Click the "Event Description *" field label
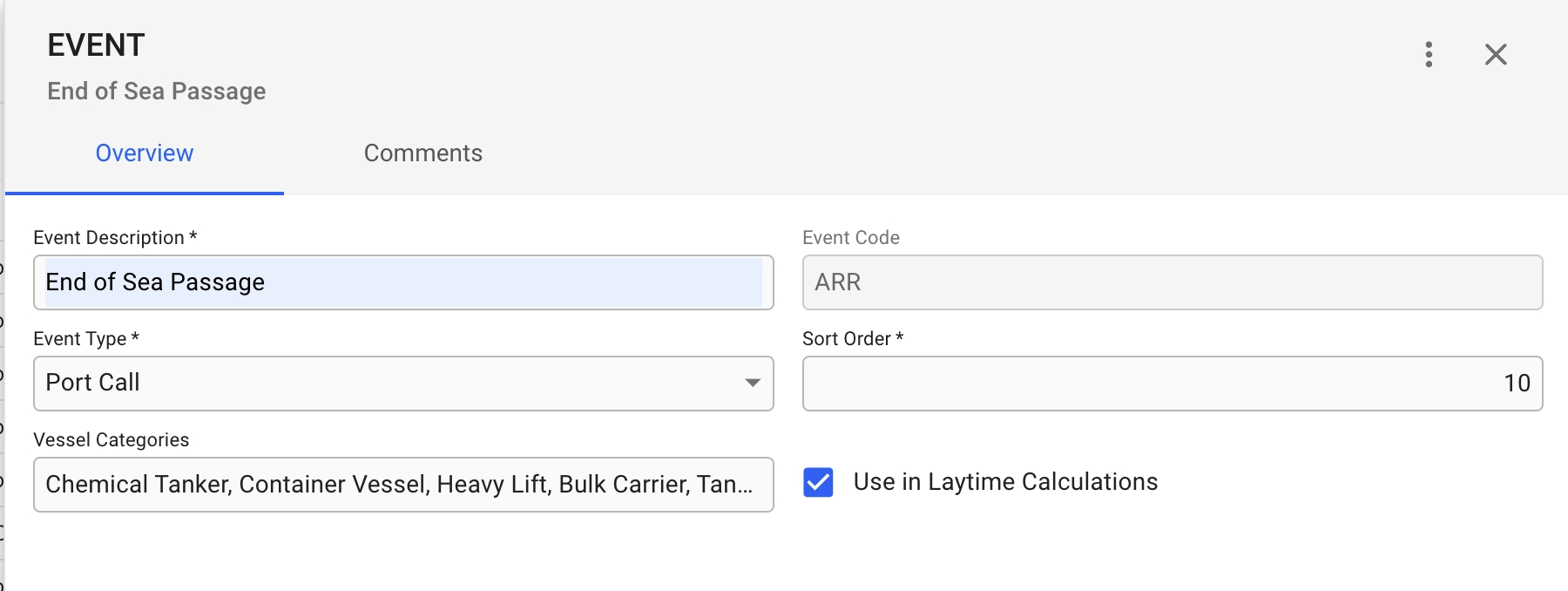 click(x=115, y=238)
